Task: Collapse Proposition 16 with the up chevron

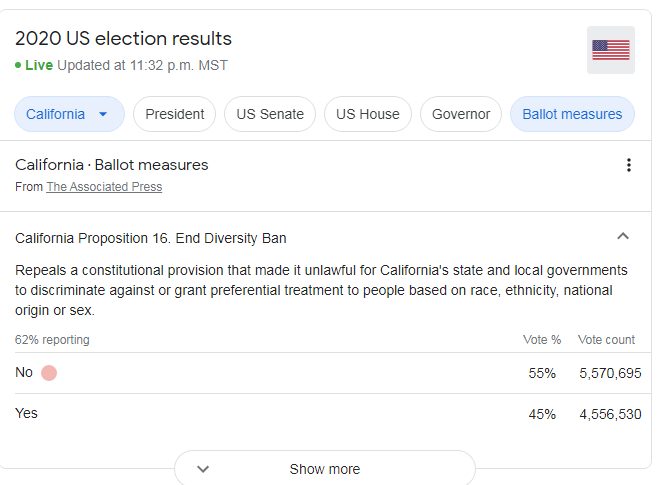Action: coord(623,236)
